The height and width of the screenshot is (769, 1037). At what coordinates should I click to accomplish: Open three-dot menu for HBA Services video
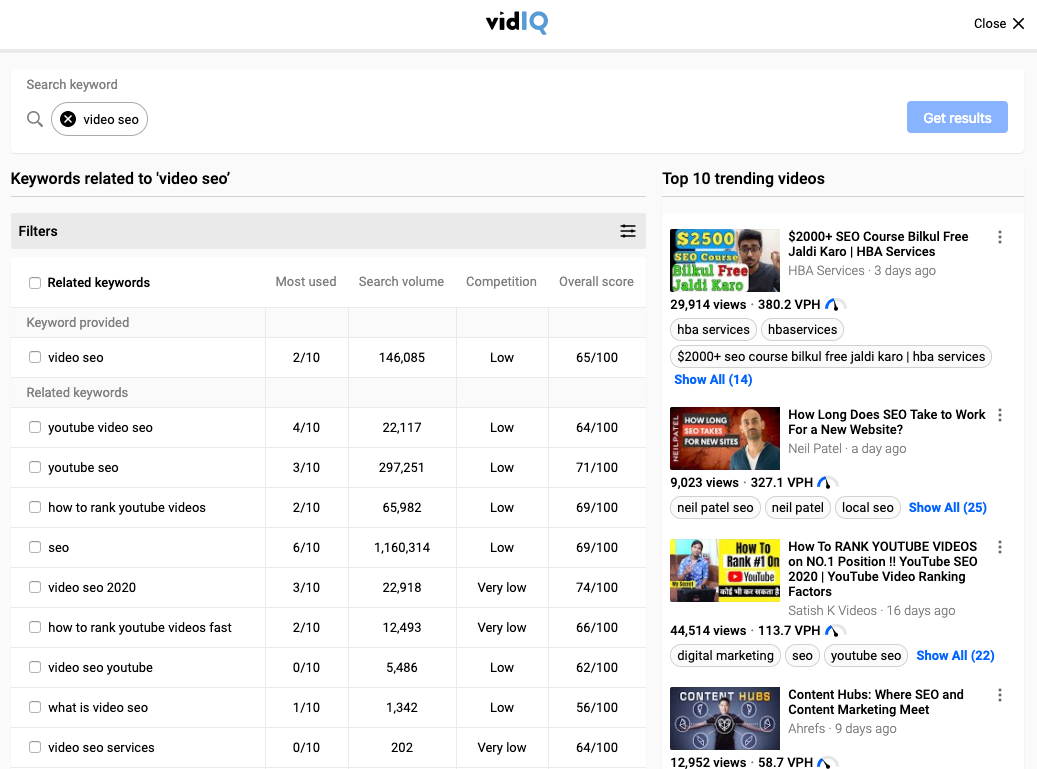pos(999,237)
